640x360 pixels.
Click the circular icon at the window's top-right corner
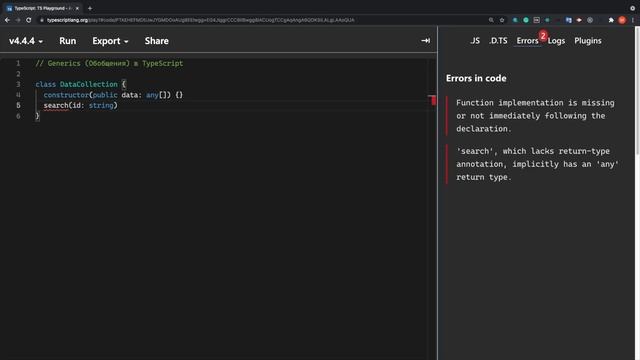tap(632, 8)
